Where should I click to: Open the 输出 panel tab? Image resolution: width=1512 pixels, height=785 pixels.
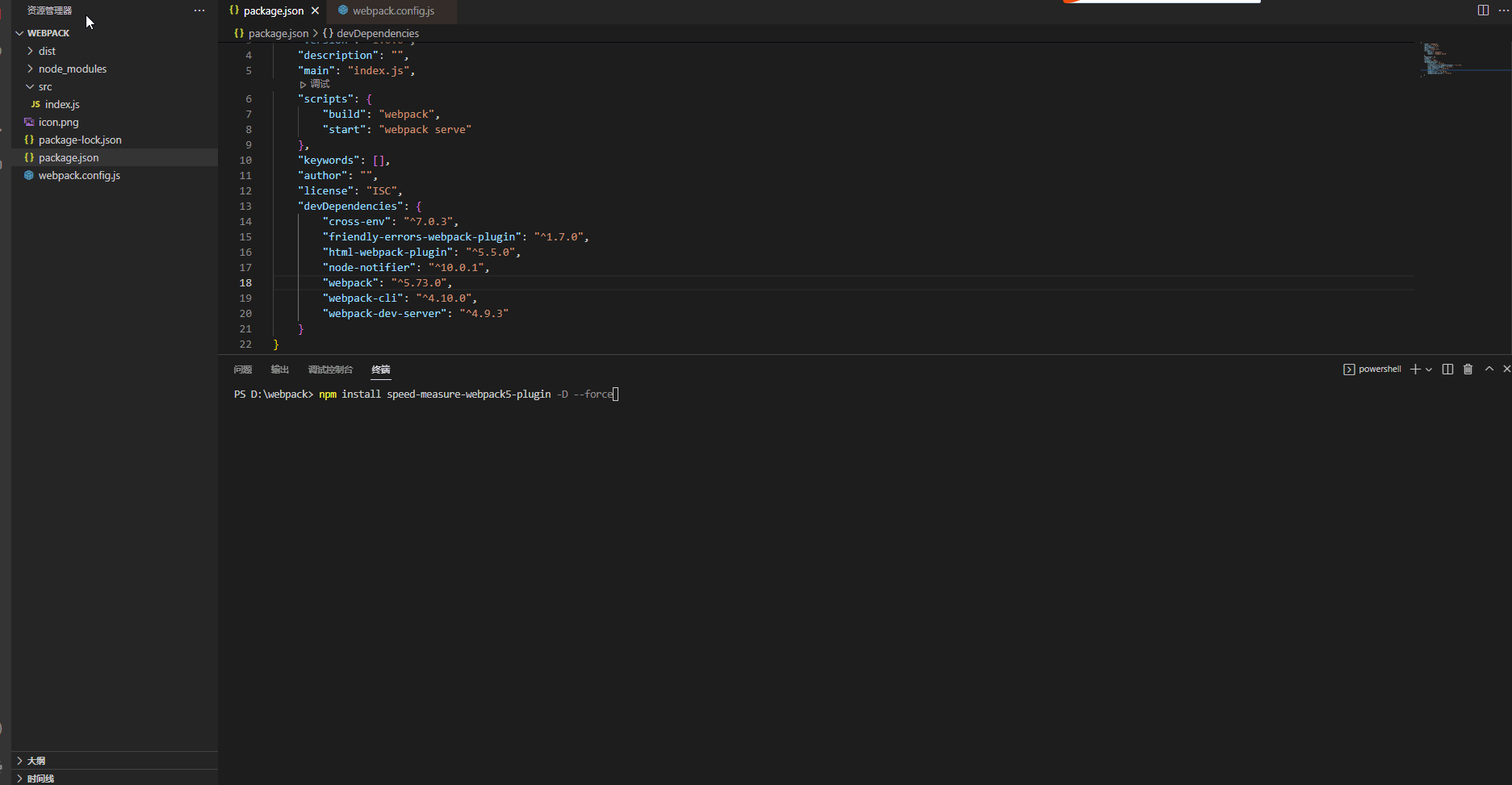pyautogui.click(x=279, y=369)
